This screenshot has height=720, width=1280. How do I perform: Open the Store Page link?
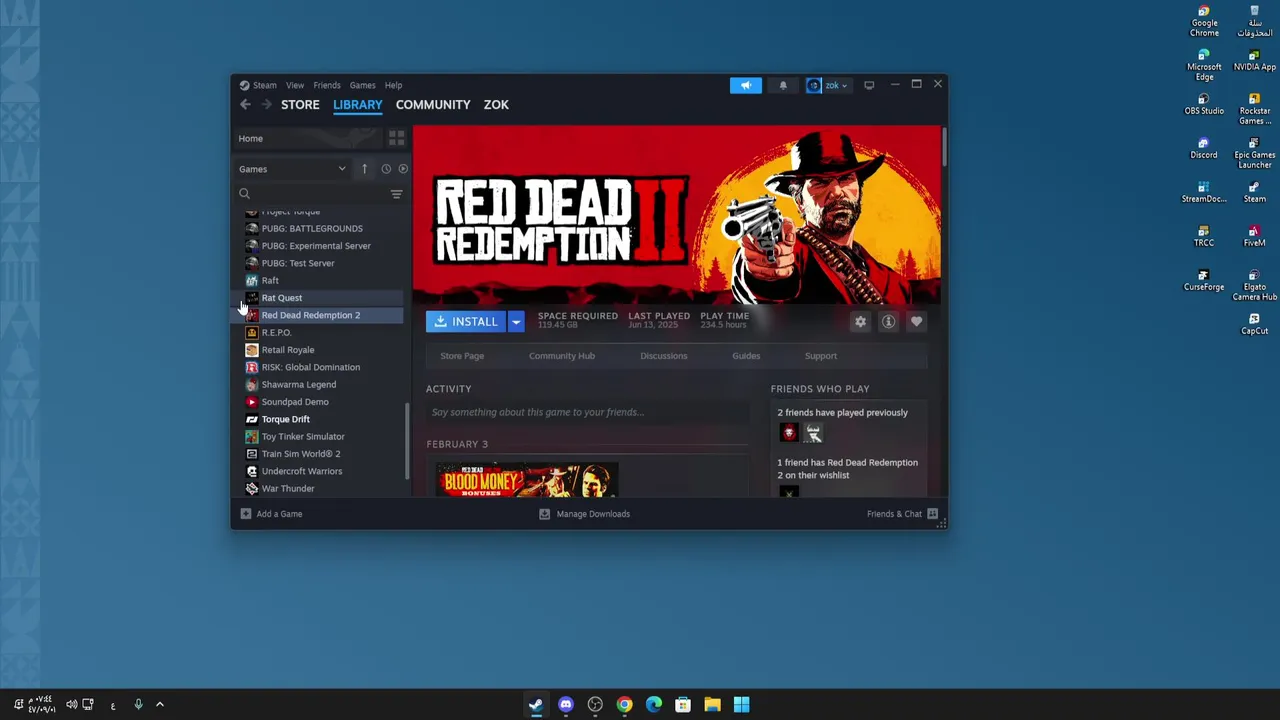462,356
